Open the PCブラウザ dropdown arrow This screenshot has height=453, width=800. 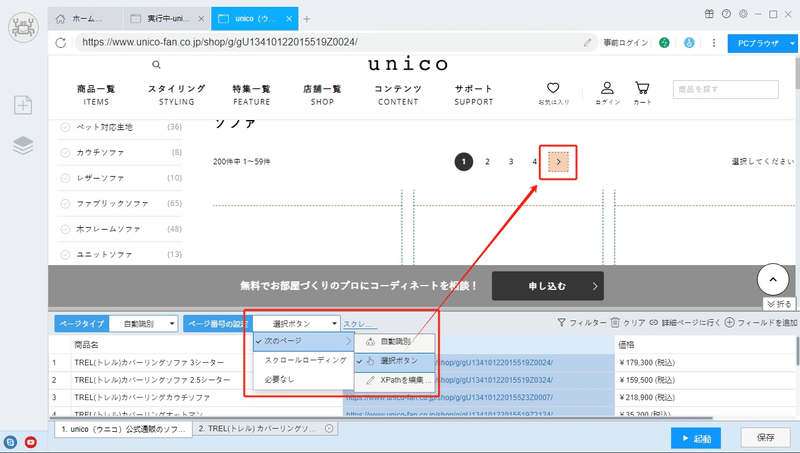point(792,44)
